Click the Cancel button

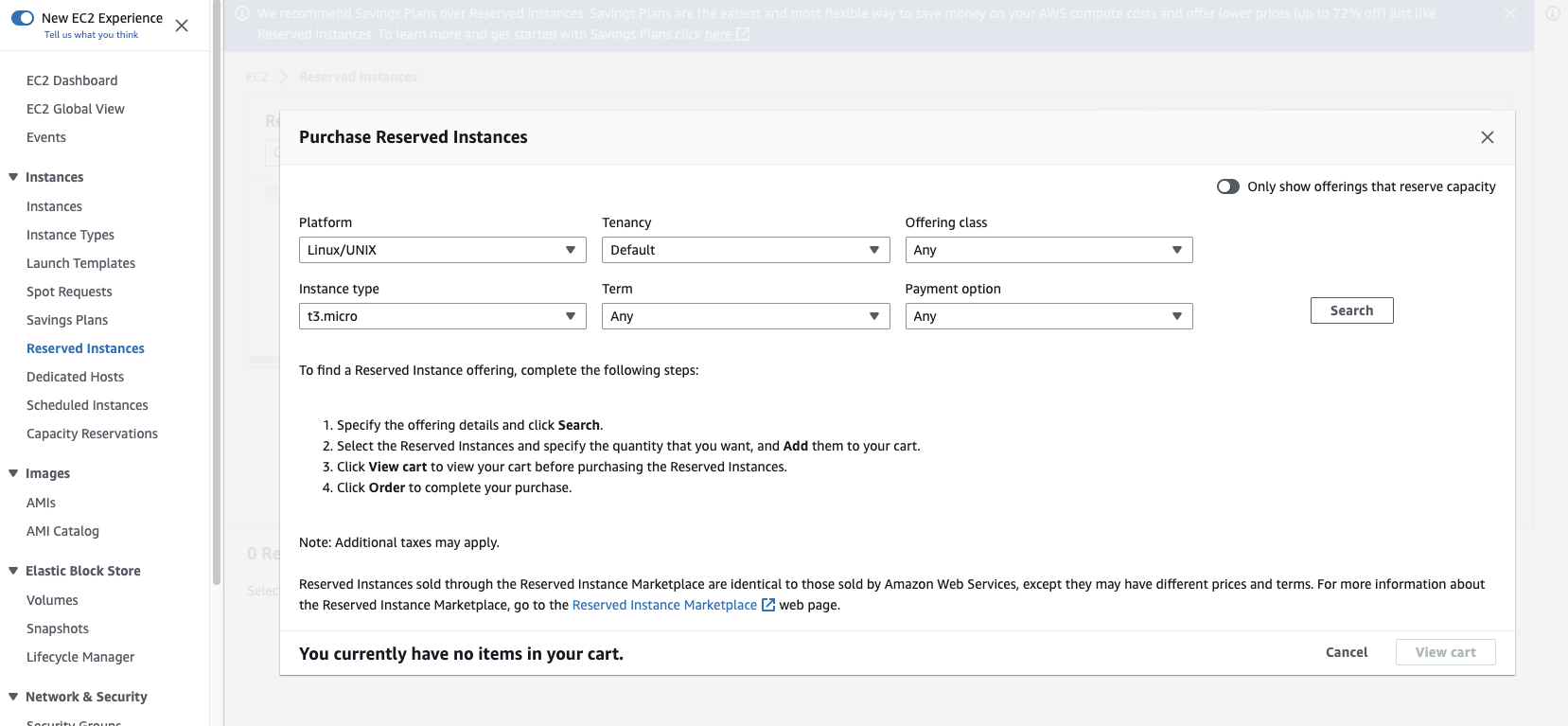pyautogui.click(x=1347, y=652)
